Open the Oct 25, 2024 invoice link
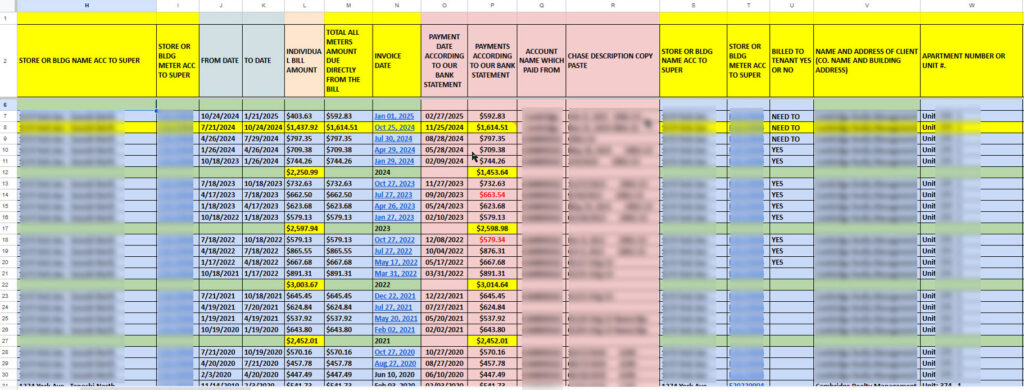Viewport: 1024px width, 390px height. (x=394, y=127)
